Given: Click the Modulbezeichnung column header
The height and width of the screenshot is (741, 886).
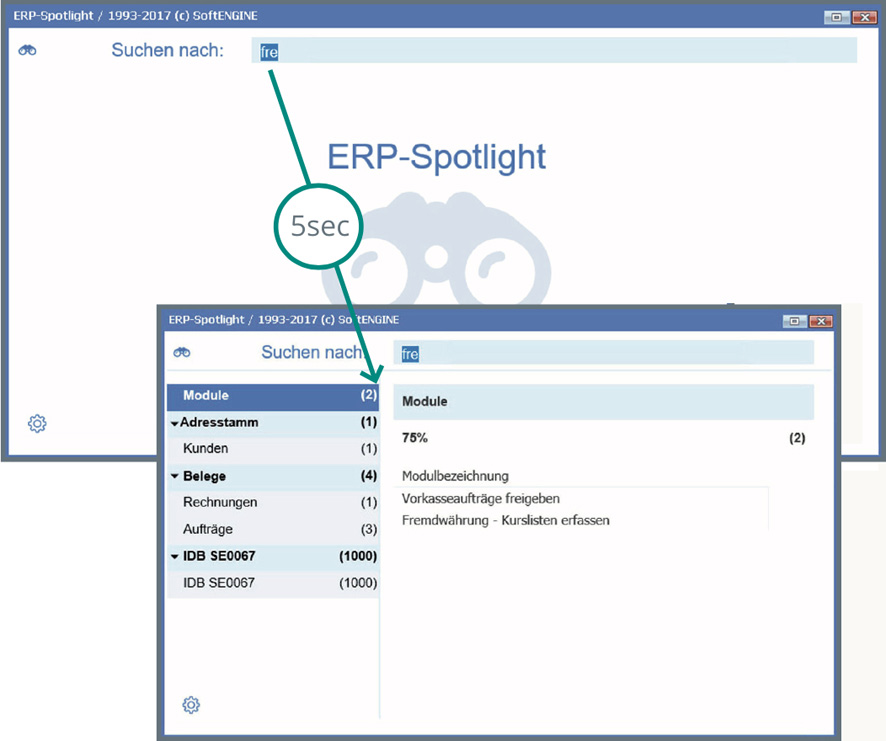Looking at the screenshot, I should [x=455, y=476].
